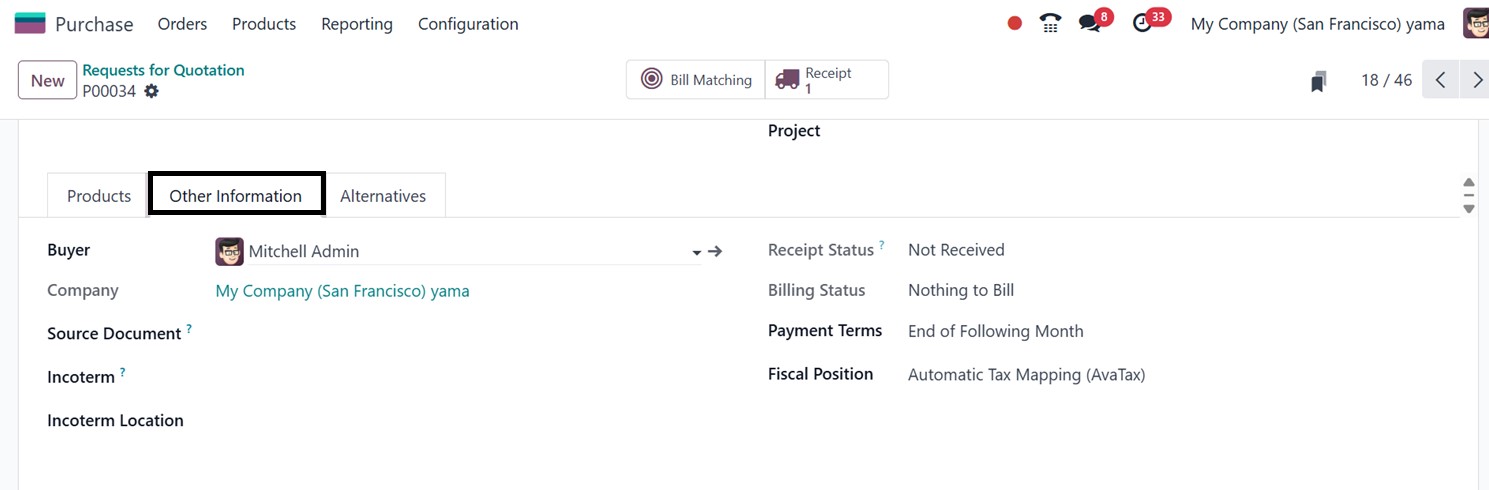Viewport: 1489px width, 490px height.
Task: Click the bookmark icon near pager
Action: click(x=1319, y=81)
